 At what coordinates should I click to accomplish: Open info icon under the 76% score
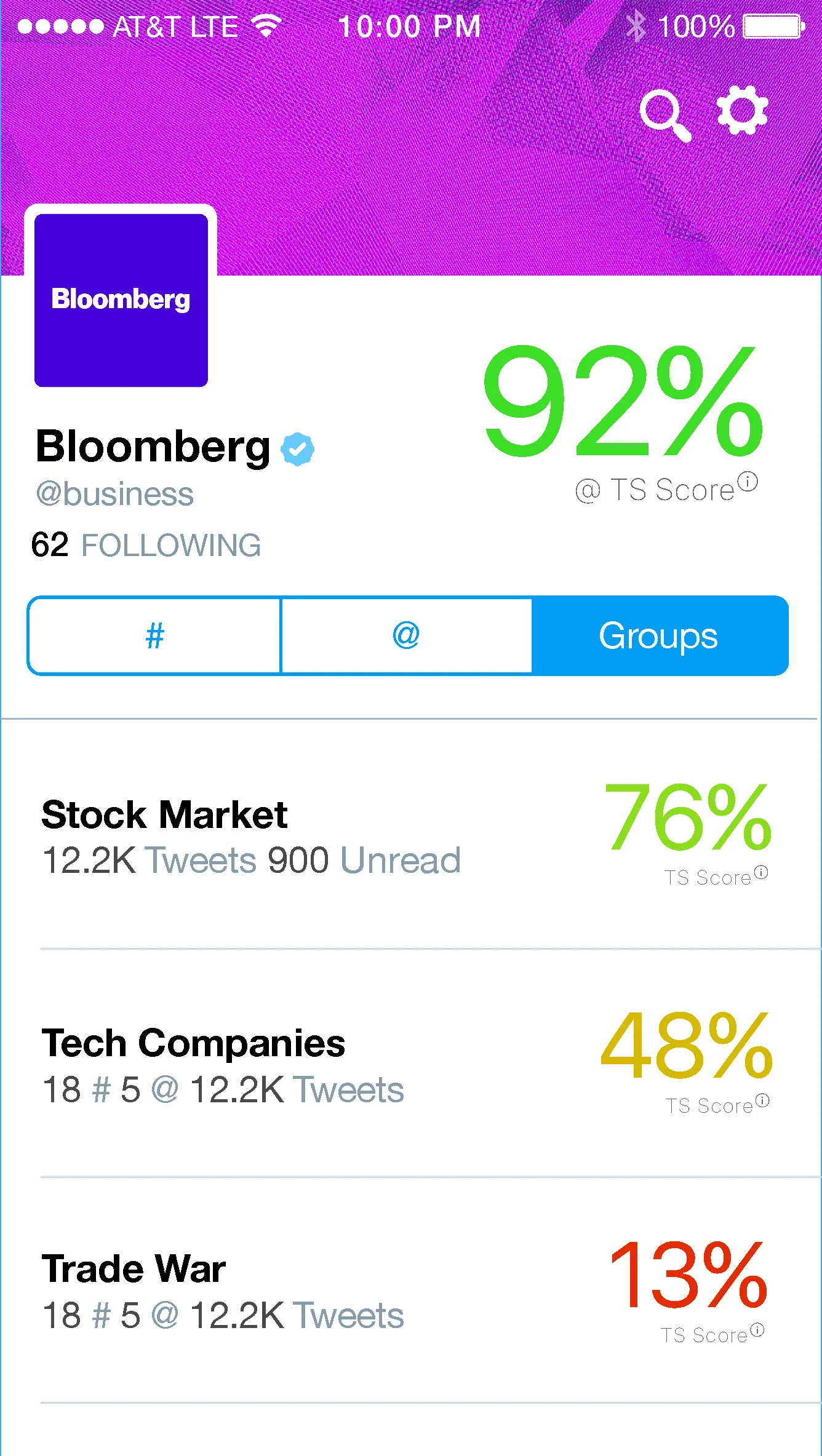[x=761, y=872]
